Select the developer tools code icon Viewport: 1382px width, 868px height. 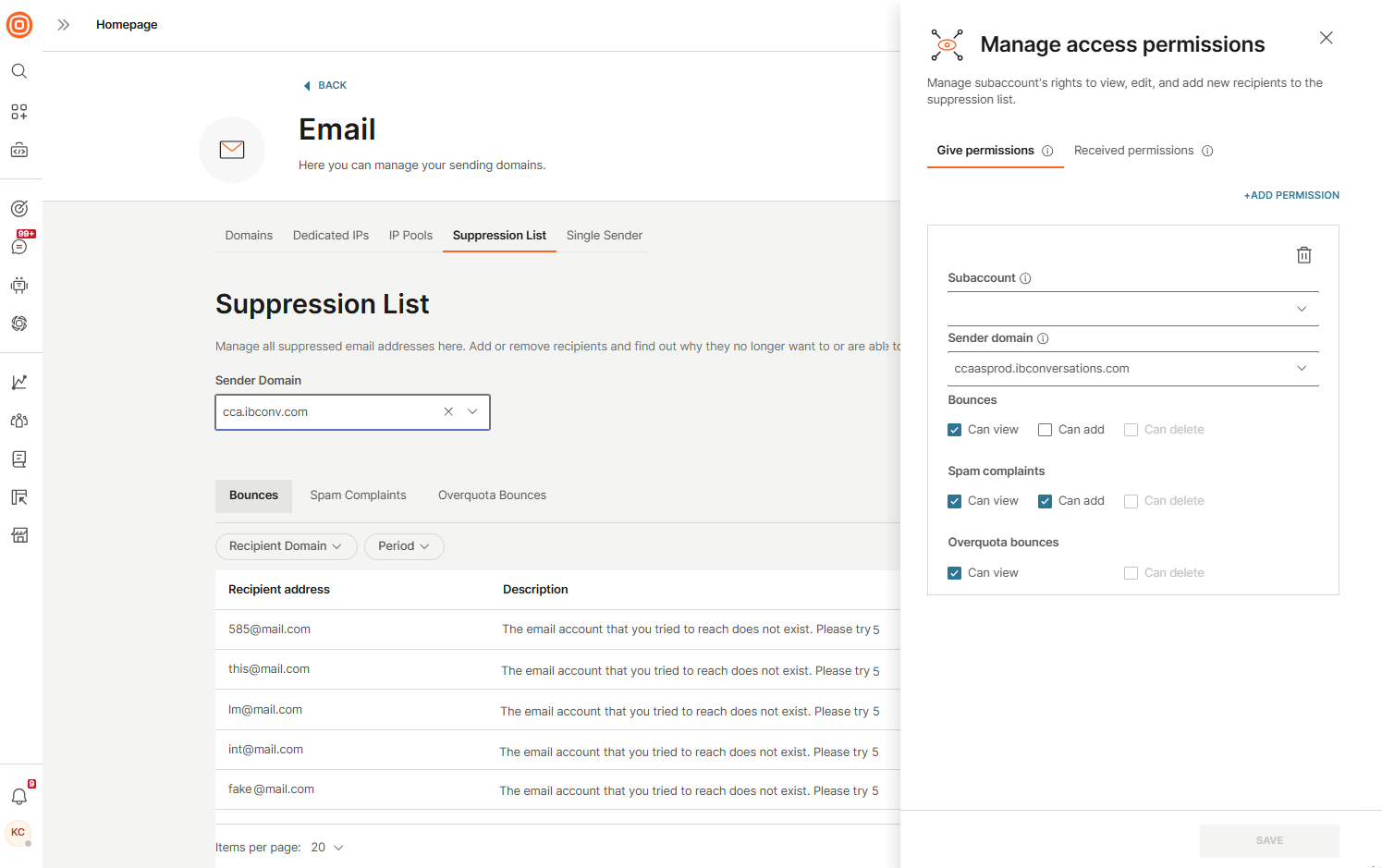(19, 149)
